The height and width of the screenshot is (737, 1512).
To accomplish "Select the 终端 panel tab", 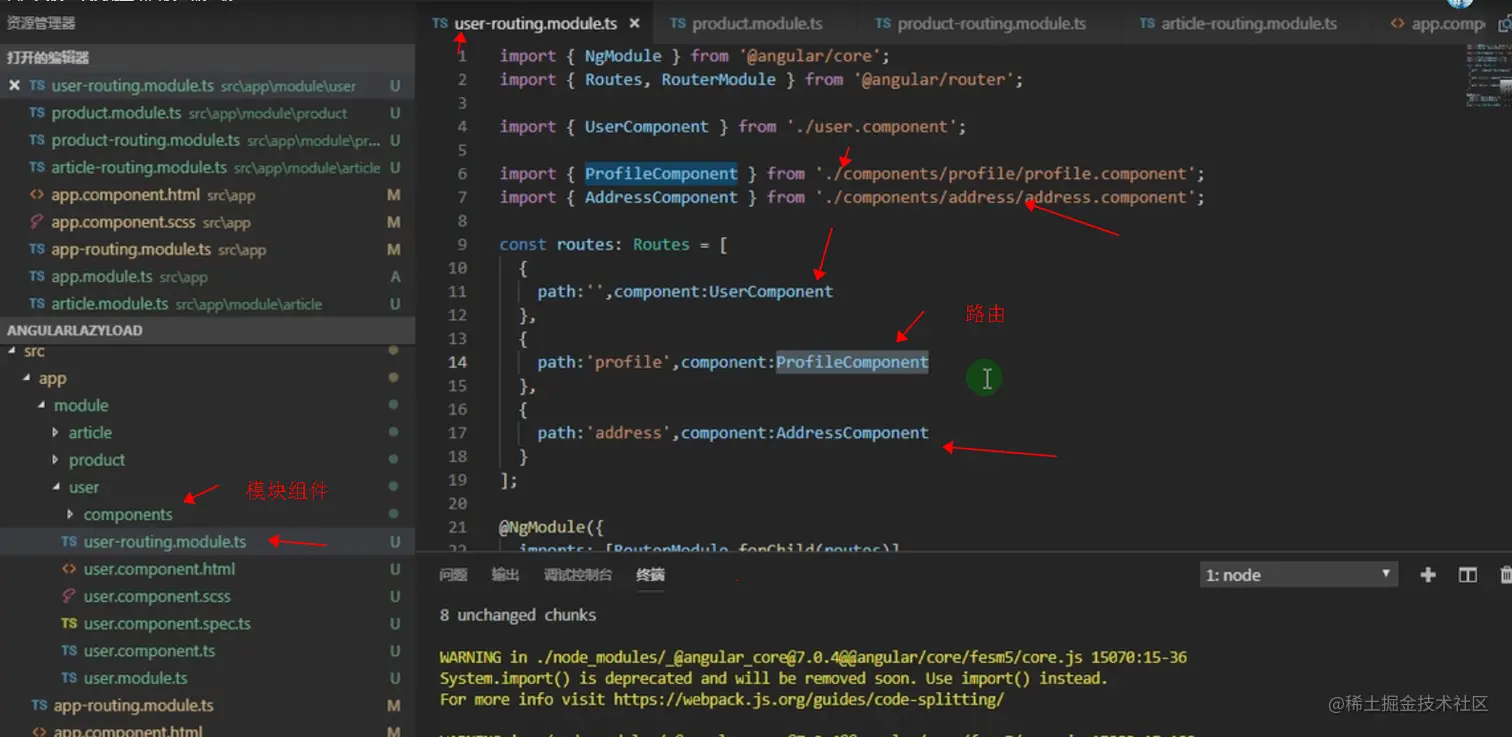I will pos(650,575).
